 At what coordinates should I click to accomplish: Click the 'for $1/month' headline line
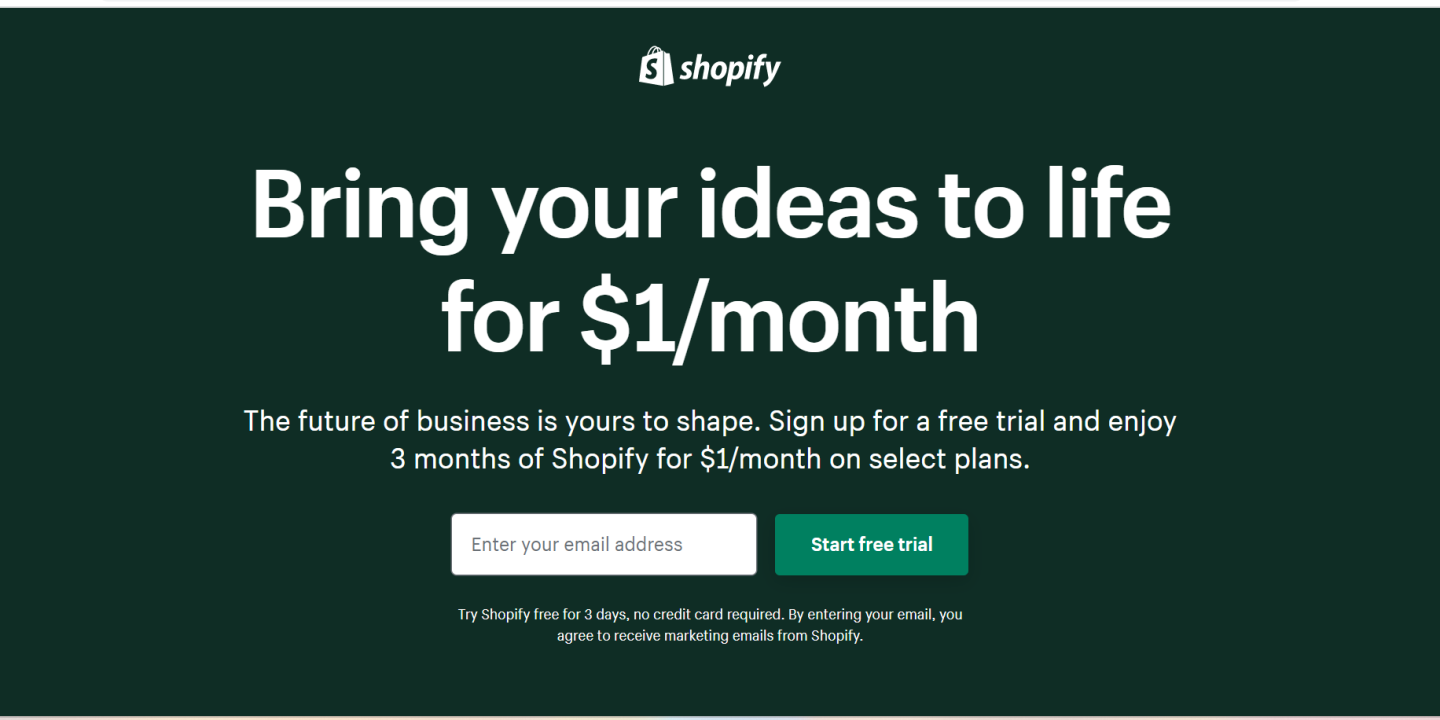click(x=711, y=318)
